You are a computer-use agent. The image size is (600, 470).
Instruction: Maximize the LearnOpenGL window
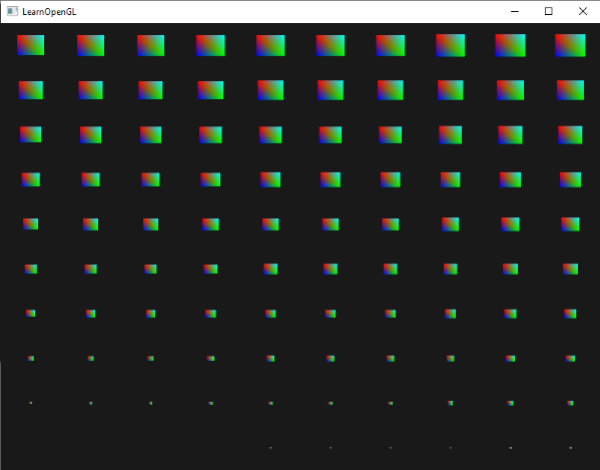point(548,11)
